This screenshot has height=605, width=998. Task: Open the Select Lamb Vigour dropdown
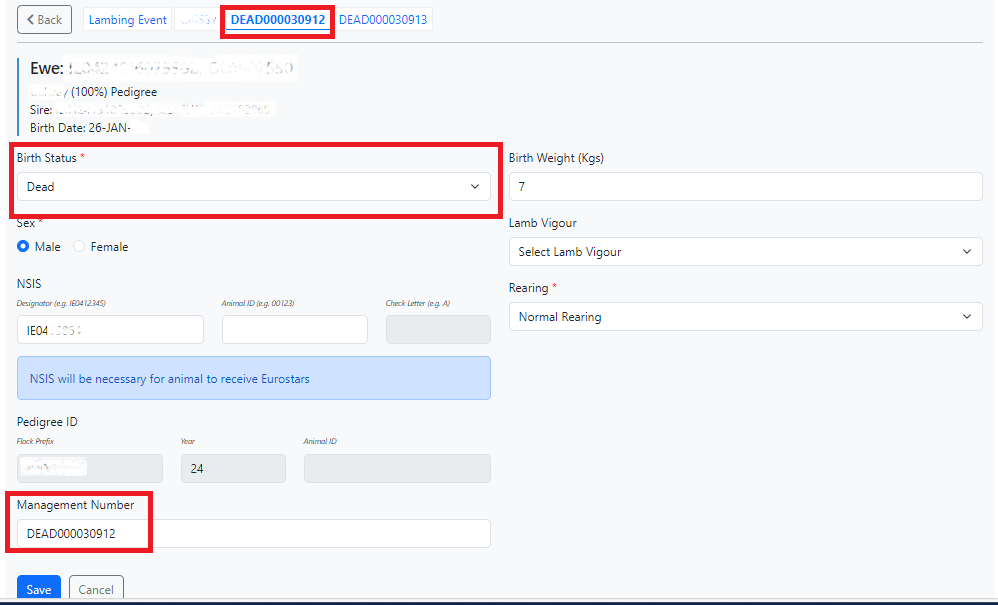(745, 252)
